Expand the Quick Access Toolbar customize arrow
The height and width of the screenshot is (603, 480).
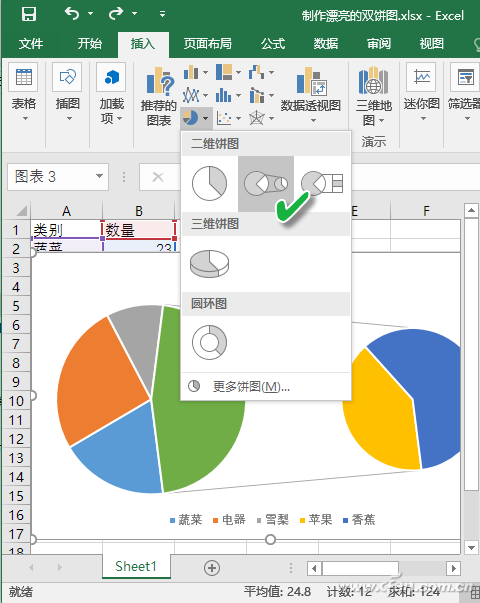coord(162,14)
